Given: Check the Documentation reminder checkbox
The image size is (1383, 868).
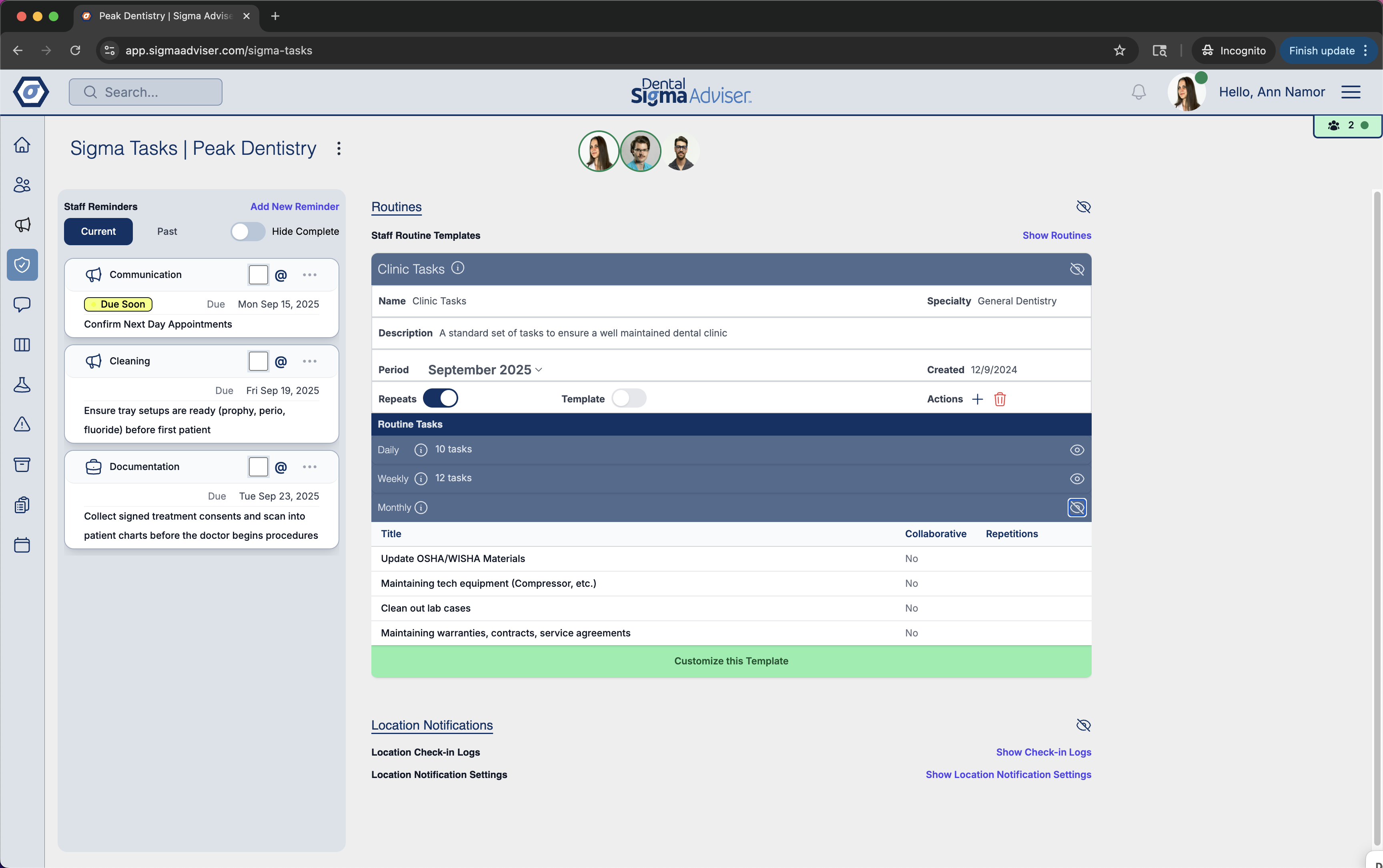Looking at the screenshot, I should [259, 467].
